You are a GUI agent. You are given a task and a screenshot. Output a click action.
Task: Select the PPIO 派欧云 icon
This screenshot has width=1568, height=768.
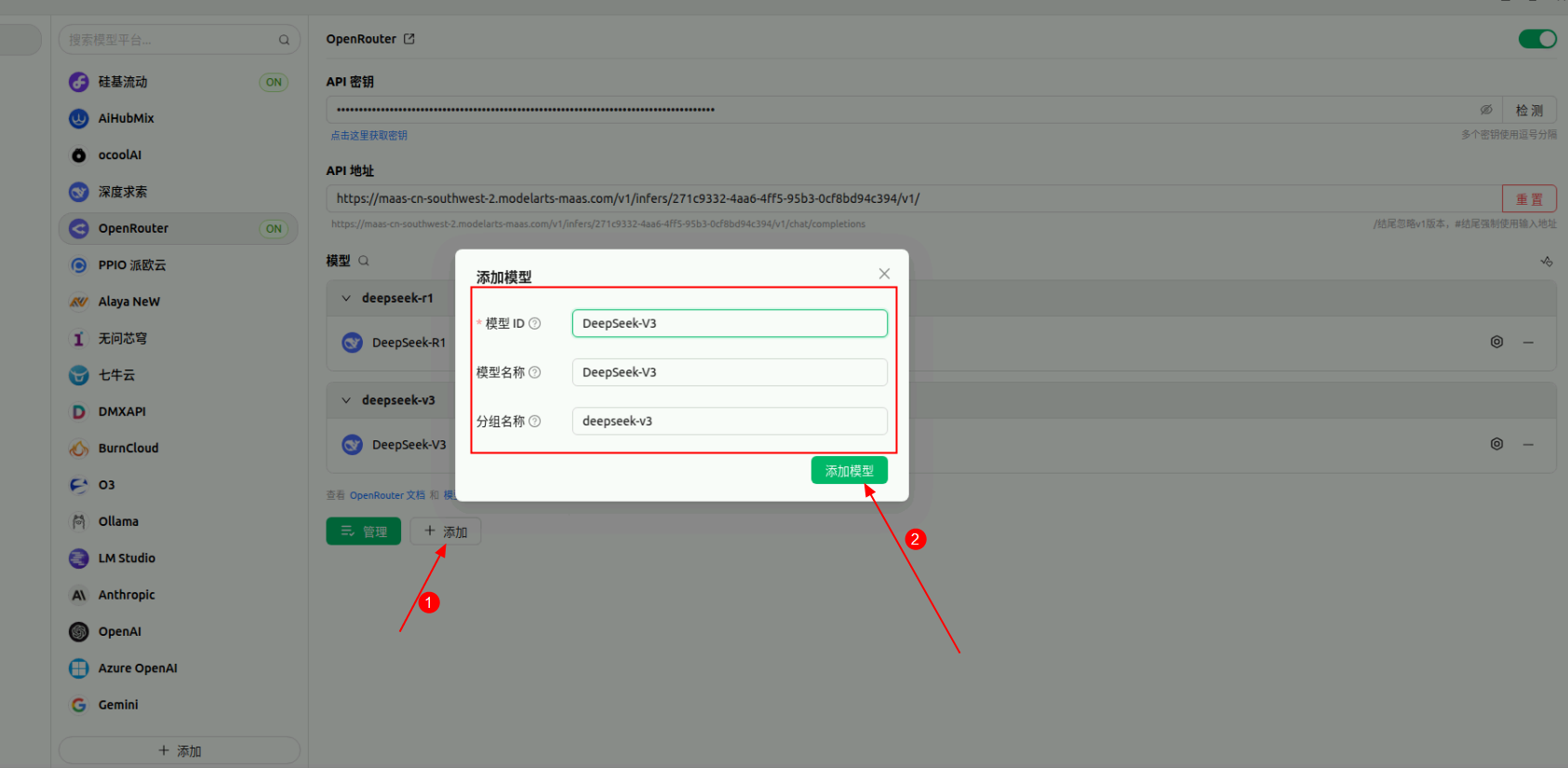point(79,265)
